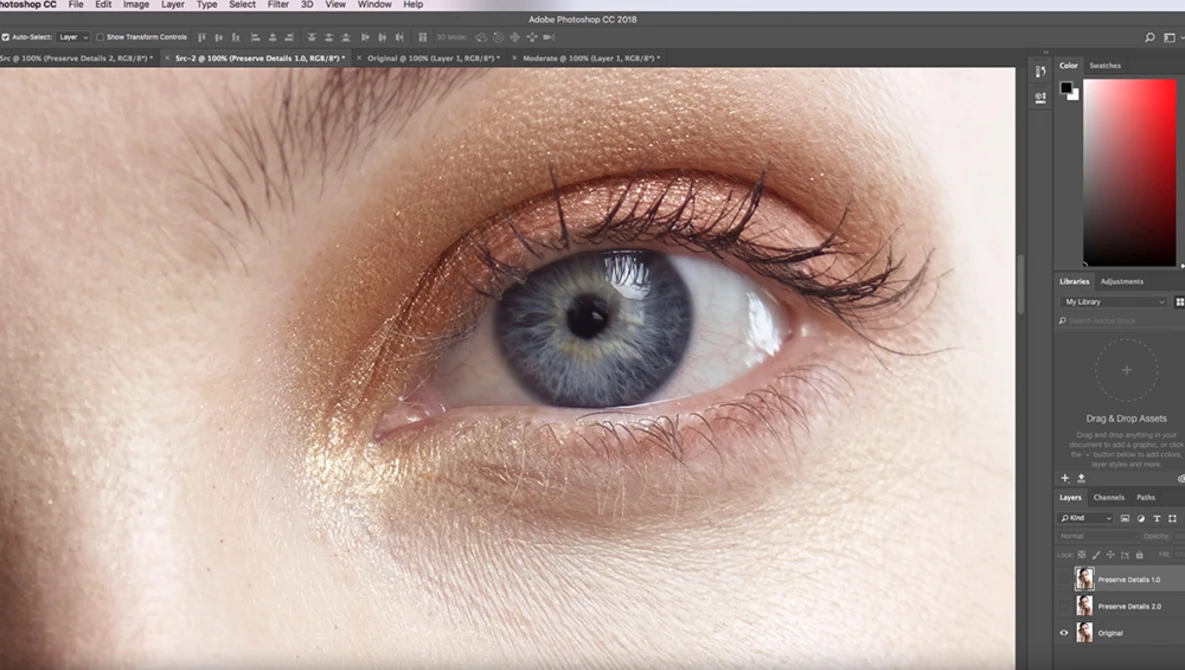
Task: Open the search magnifier in options bar
Action: (1149, 37)
